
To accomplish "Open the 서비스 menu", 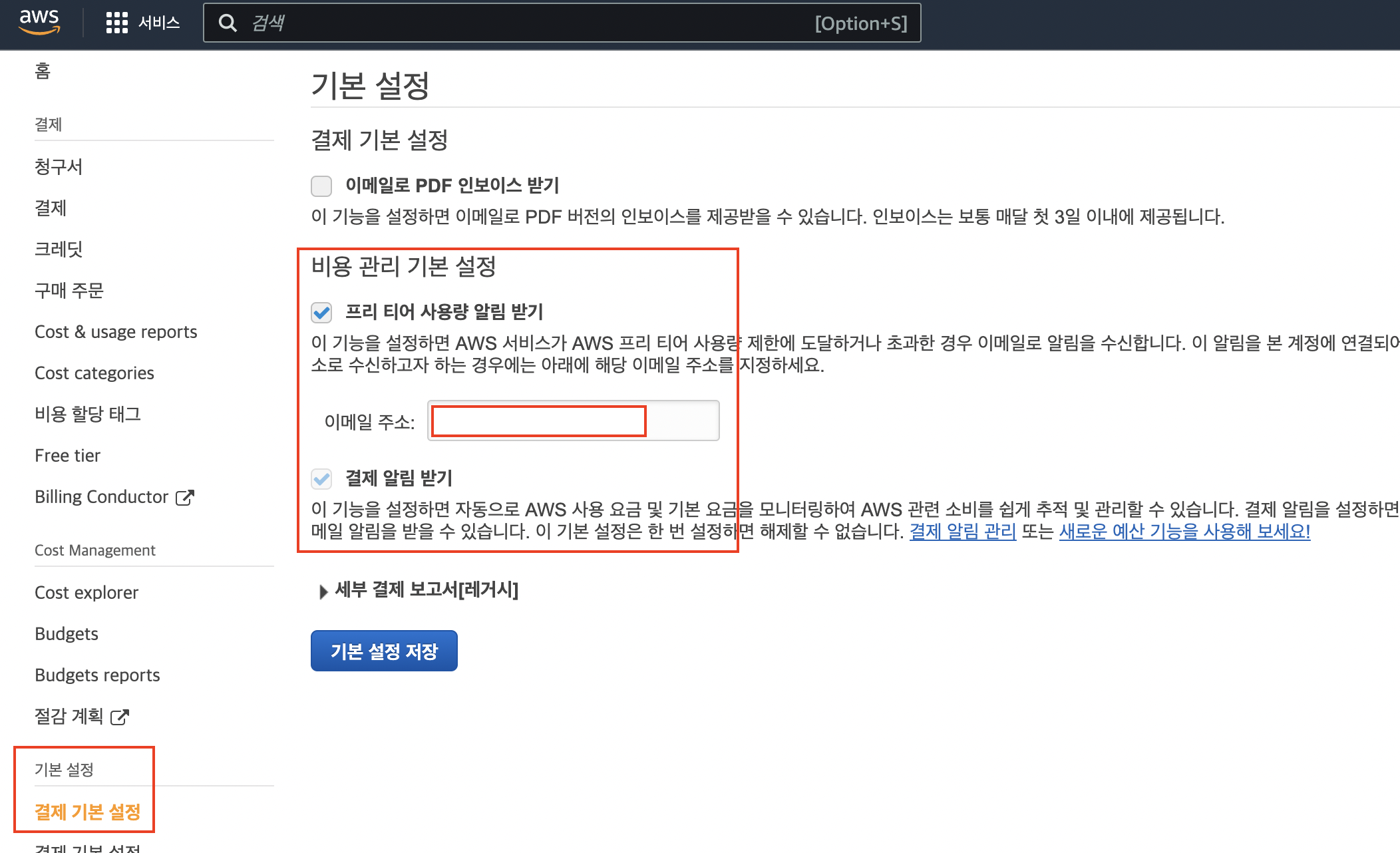I will 159,23.
